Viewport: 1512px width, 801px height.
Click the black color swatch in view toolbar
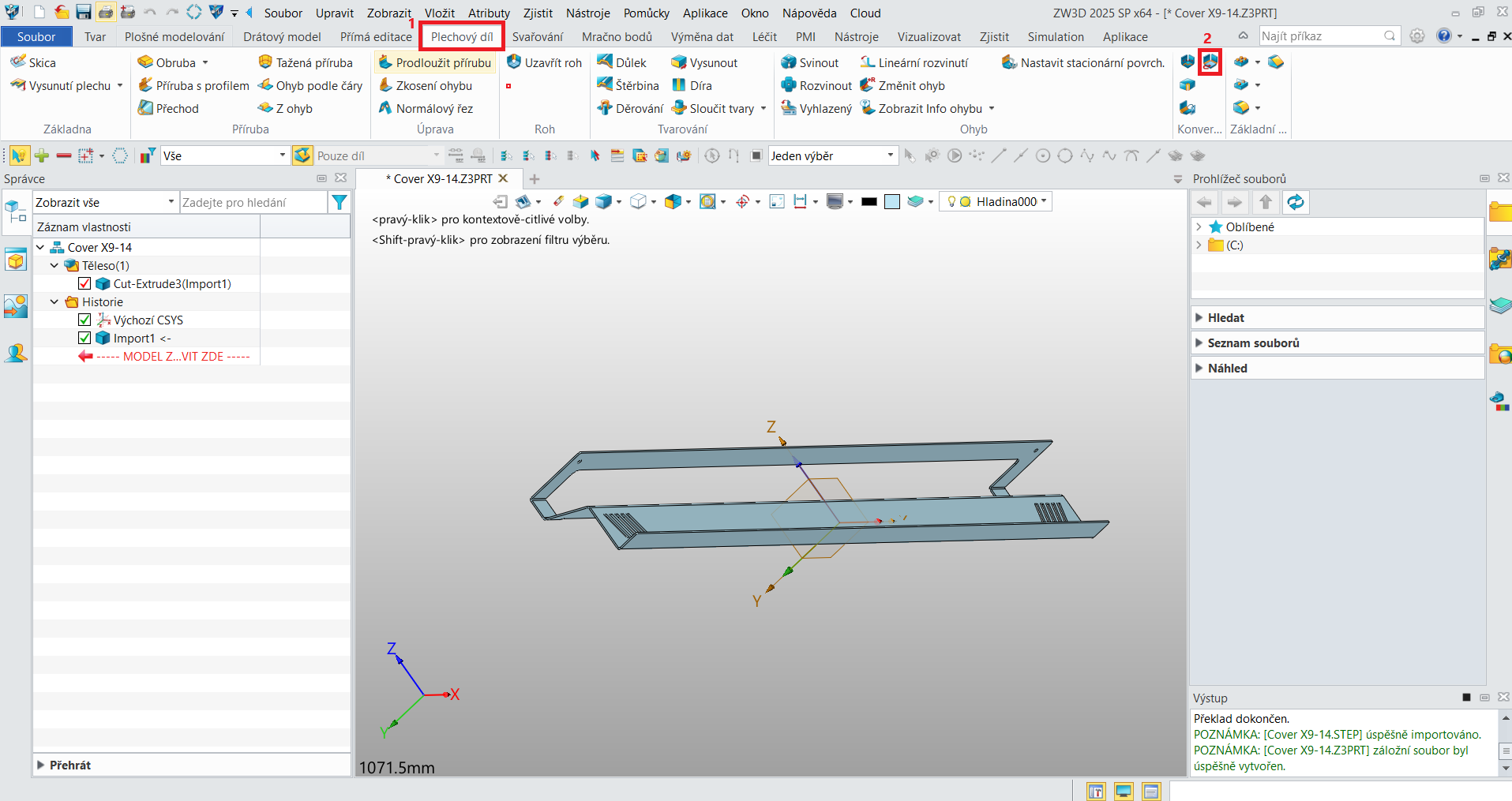click(869, 202)
